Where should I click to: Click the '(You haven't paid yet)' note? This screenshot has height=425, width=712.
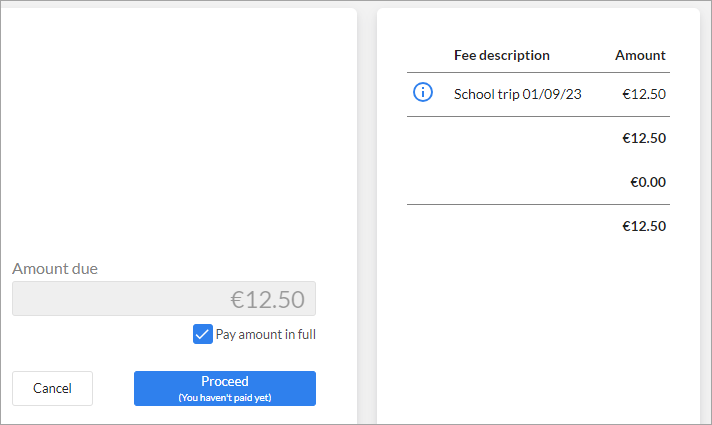[225, 398]
